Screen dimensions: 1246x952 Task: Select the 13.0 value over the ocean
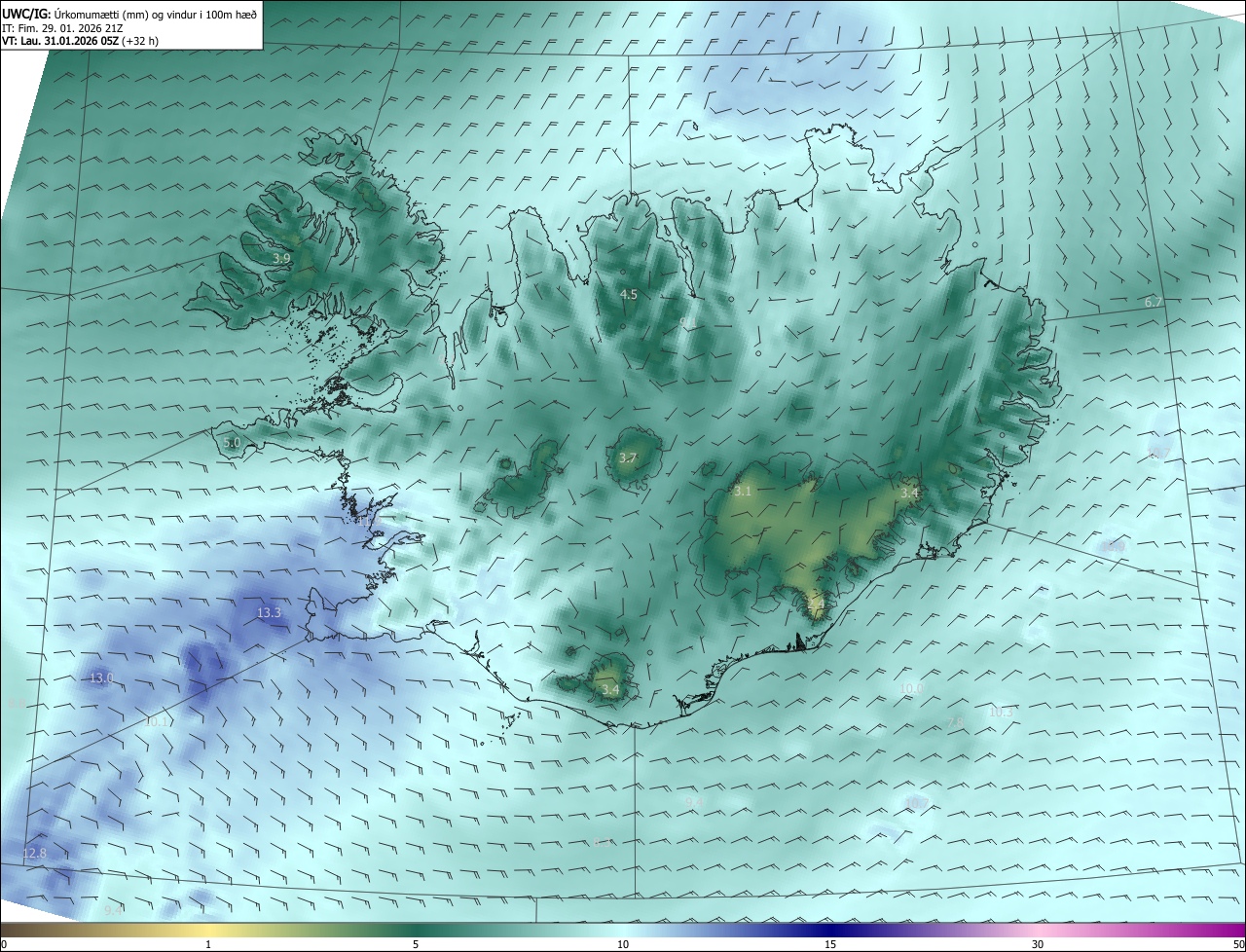tap(101, 677)
